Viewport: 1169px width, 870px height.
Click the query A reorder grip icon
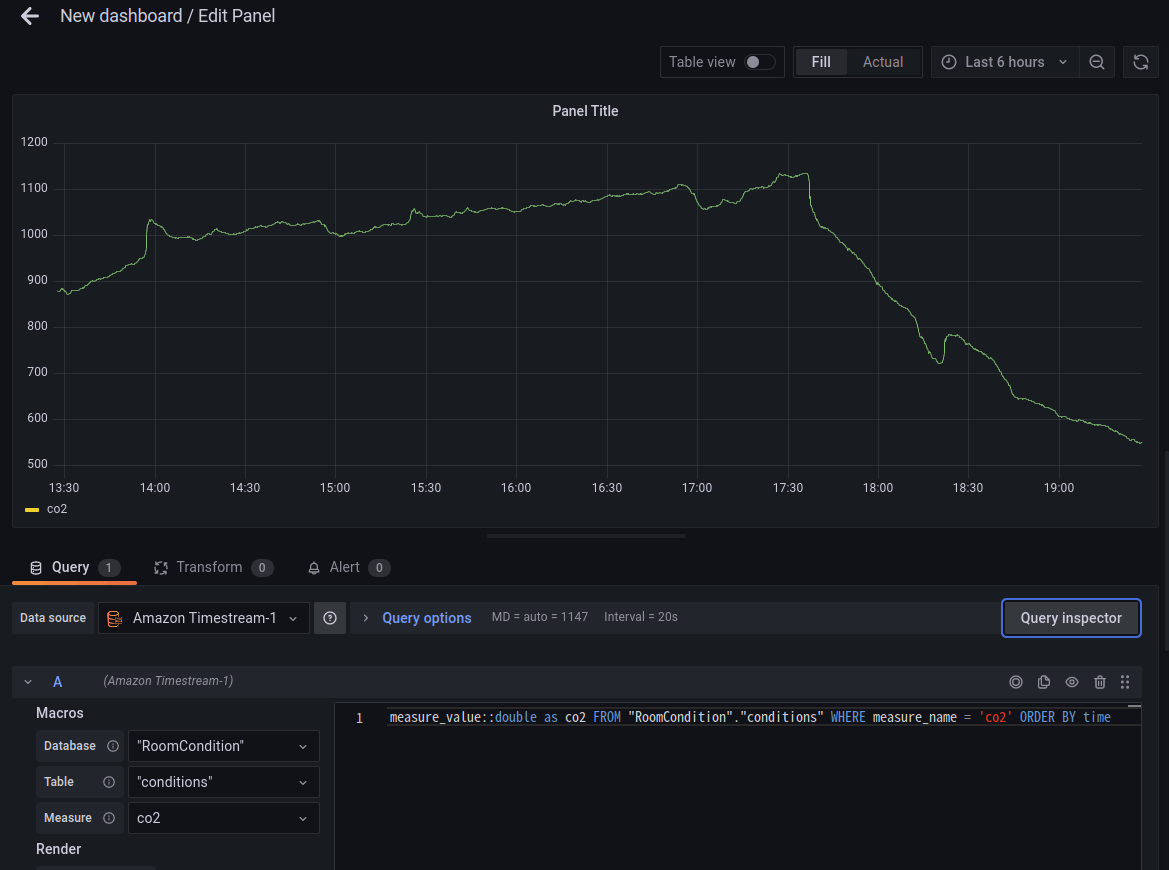[1125, 681]
